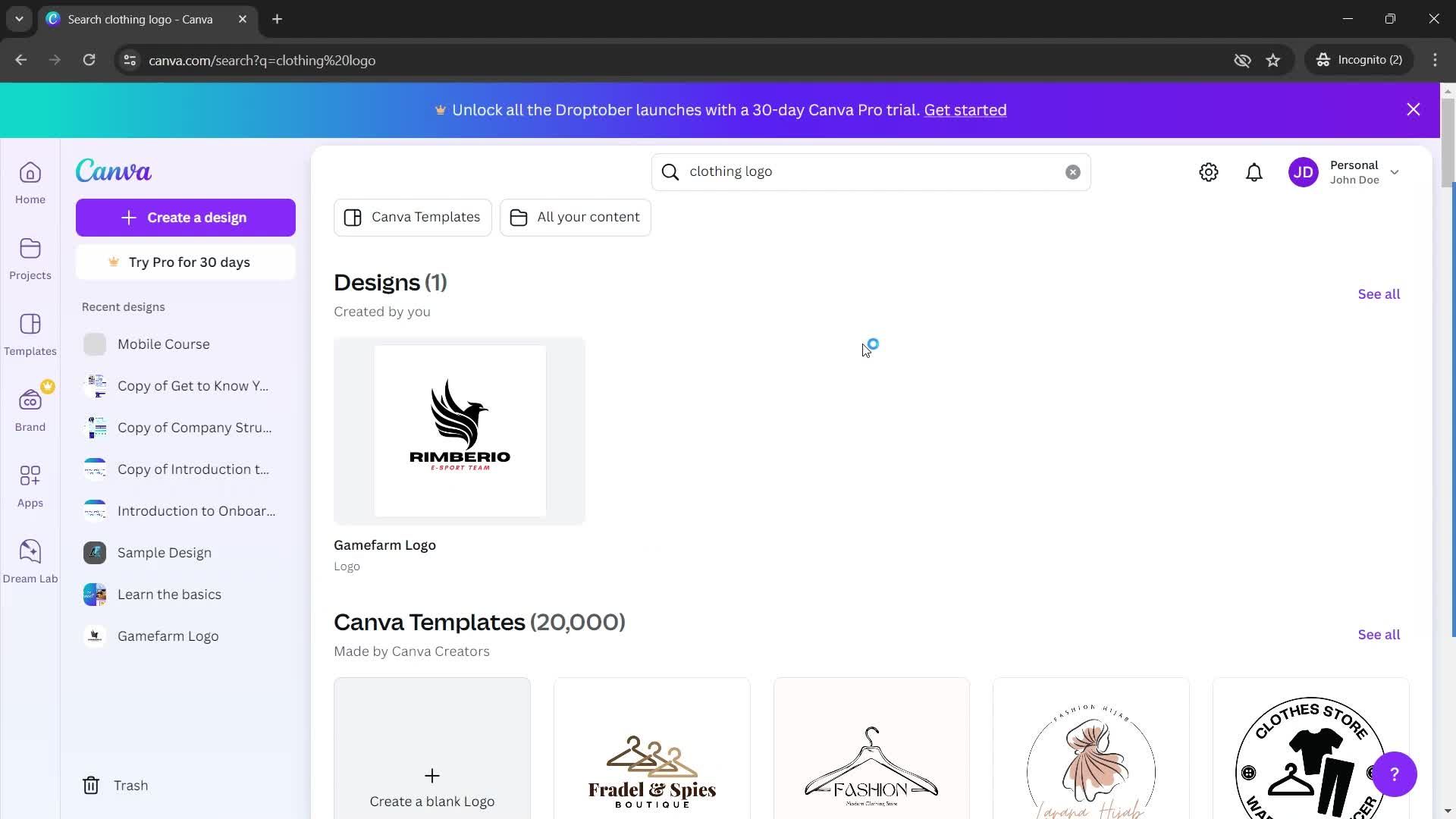Open the Fradel & Spies Boutique template
Screen dimensions: 1456x819
point(652,748)
